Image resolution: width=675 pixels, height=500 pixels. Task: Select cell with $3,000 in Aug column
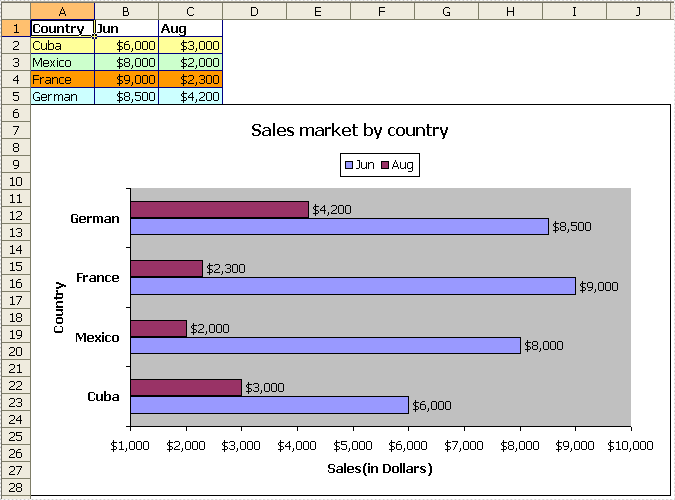190,45
